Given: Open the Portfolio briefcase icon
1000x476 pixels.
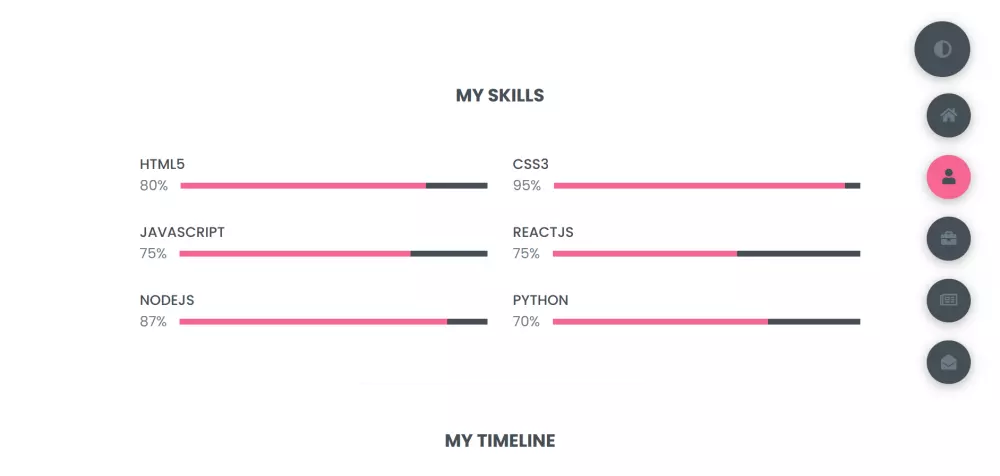Looking at the screenshot, I should click(948, 238).
